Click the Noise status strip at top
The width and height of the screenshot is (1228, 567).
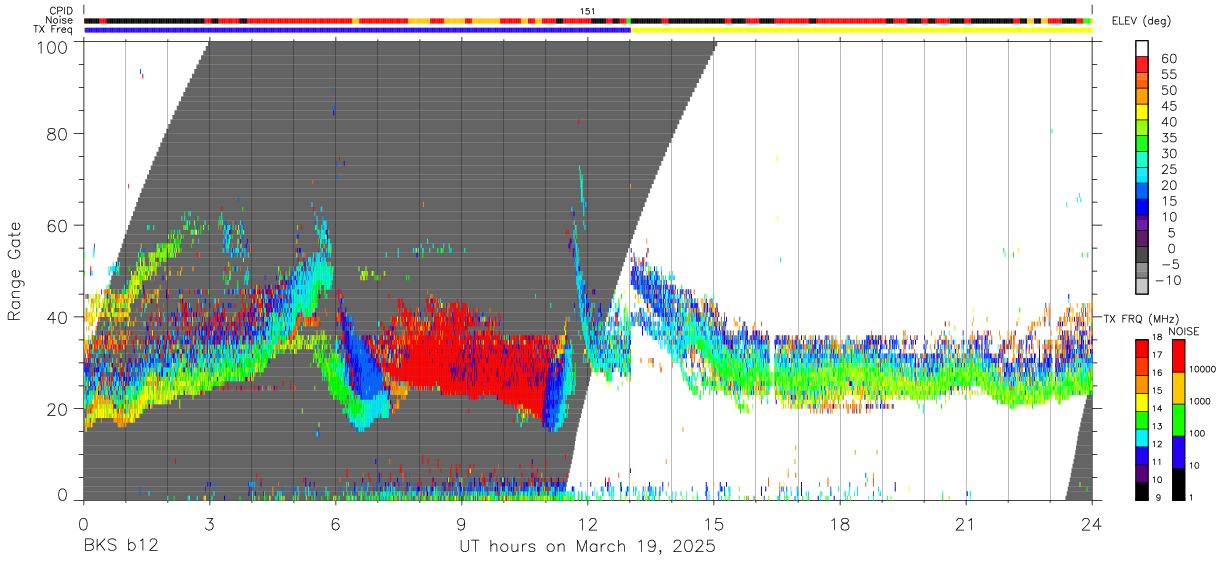(x=588, y=20)
